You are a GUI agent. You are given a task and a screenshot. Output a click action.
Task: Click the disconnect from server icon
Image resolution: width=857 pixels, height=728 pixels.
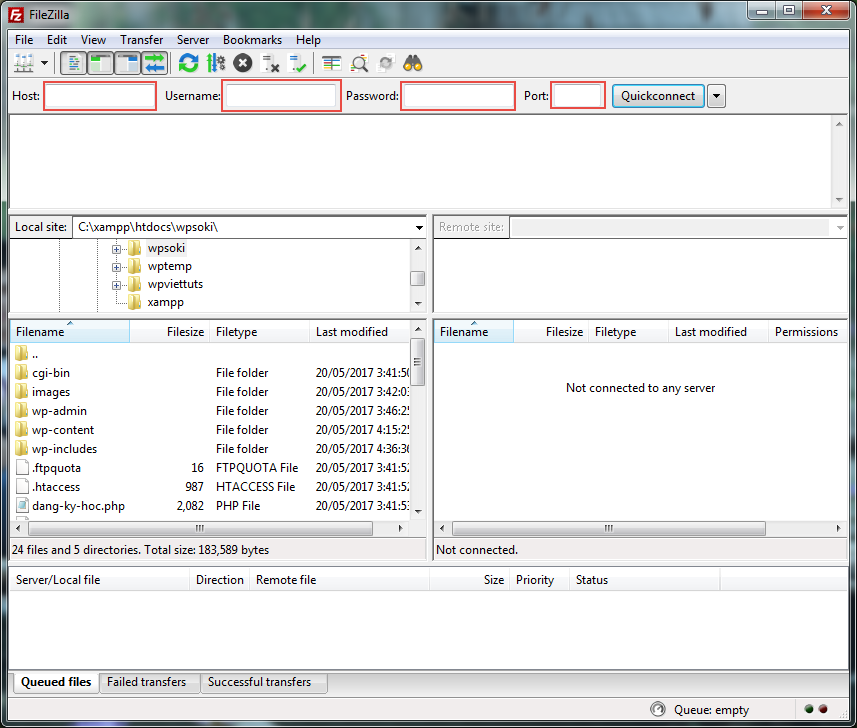[270, 63]
